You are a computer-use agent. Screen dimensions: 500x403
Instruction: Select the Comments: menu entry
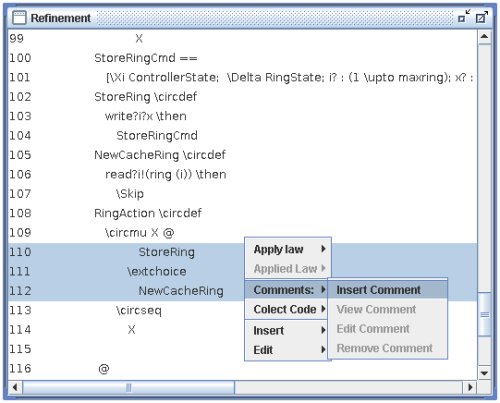[x=288, y=290]
